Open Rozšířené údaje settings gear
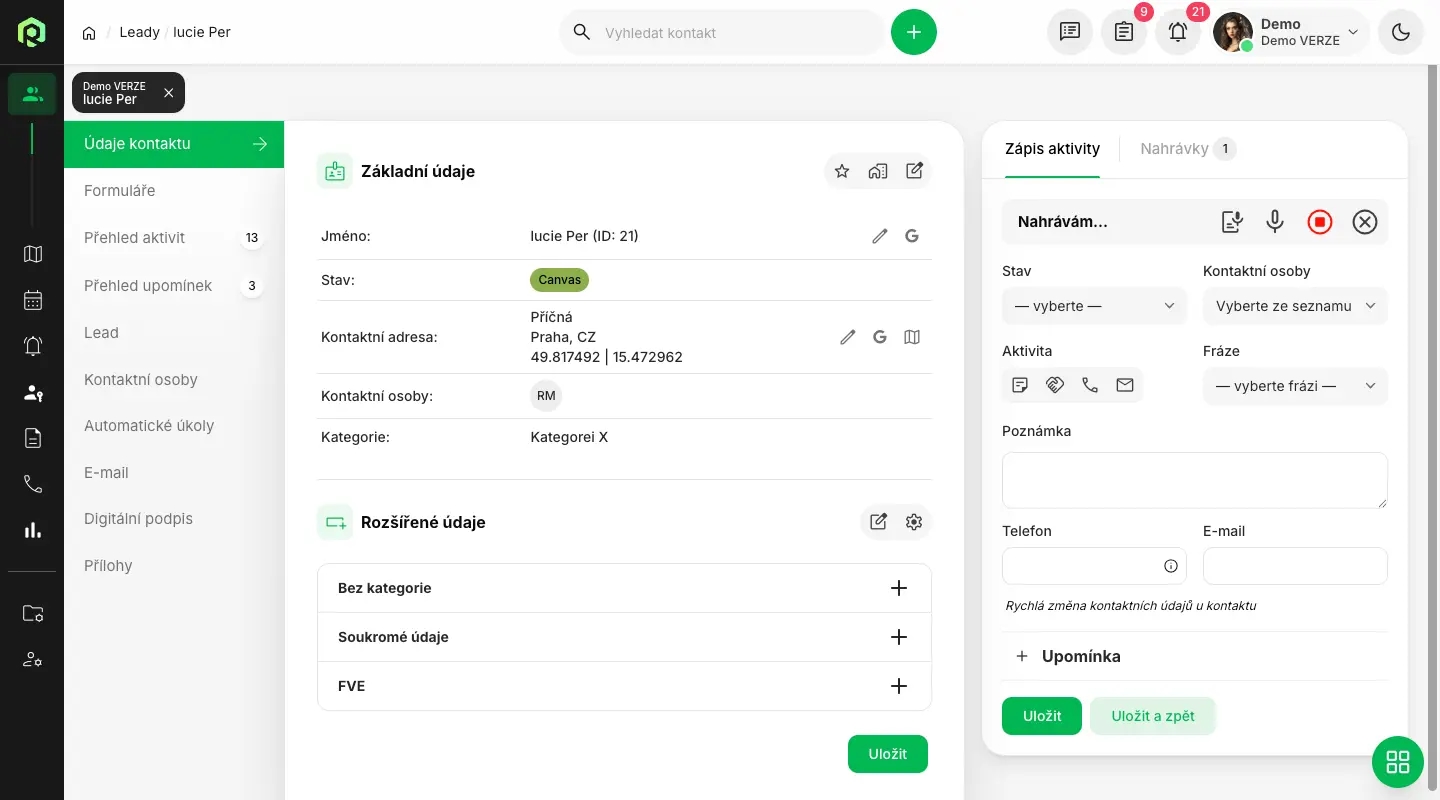Image resolution: width=1440 pixels, height=800 pixels. coord(914,522)
